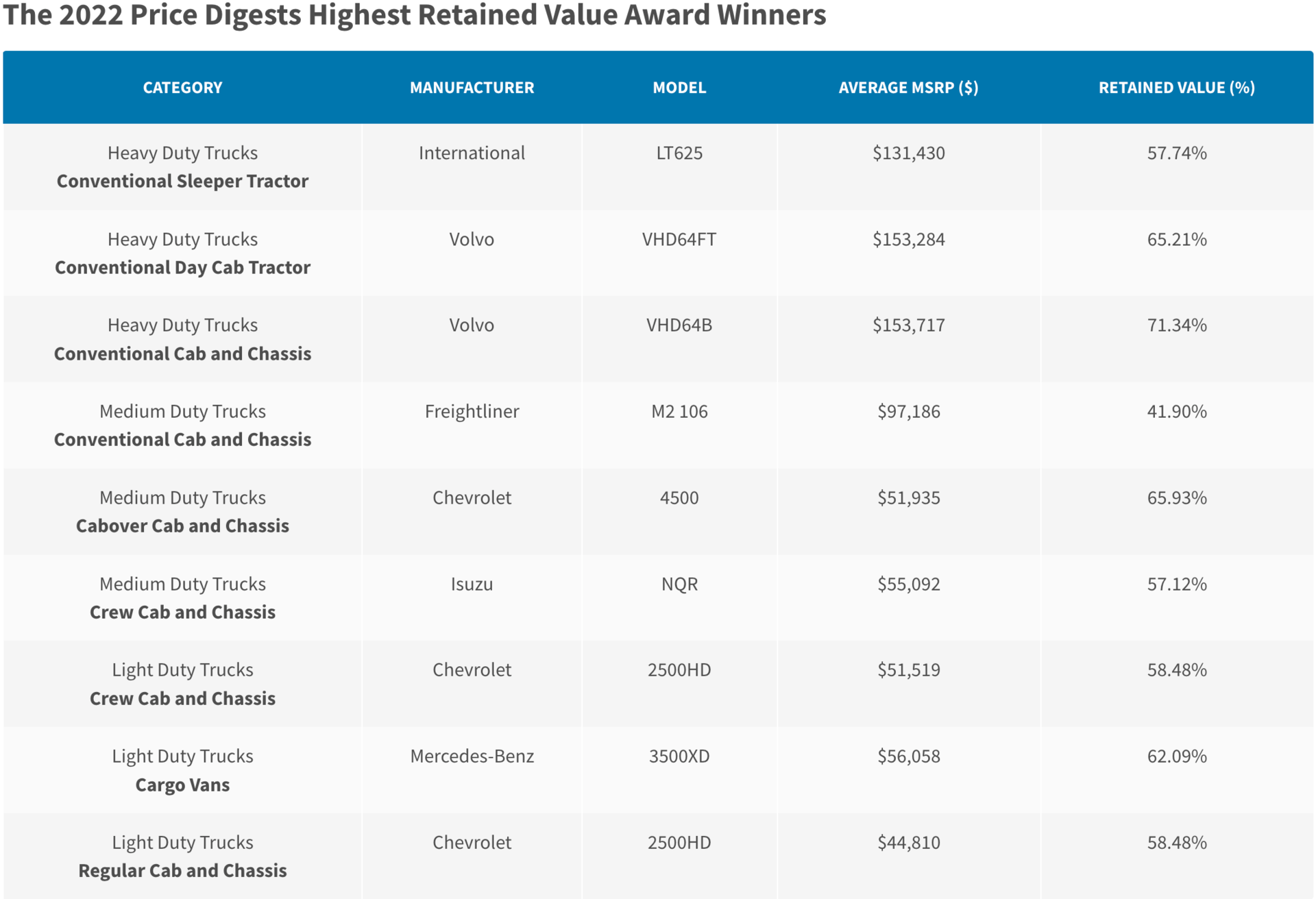Click the RETAINED VALUE (%) column header
Viewport: 1316px width, 899px height.
1177,88
